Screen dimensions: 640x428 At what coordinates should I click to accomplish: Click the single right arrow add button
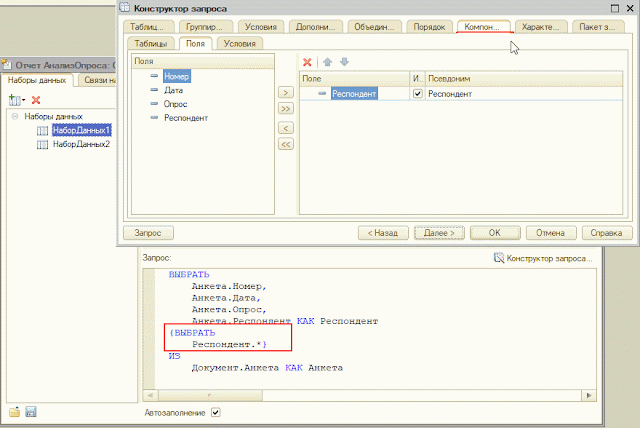[286, 93]
